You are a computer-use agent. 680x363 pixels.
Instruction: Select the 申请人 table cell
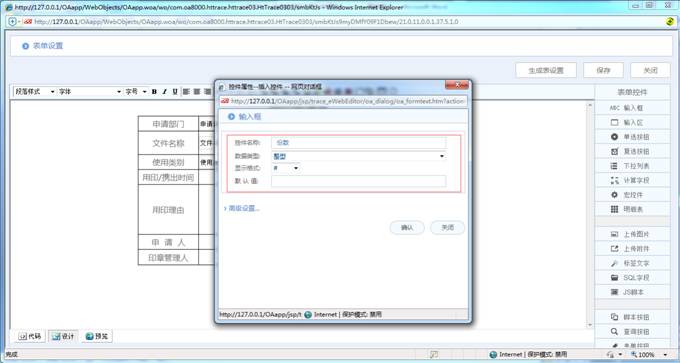click(x=168, y=242)
